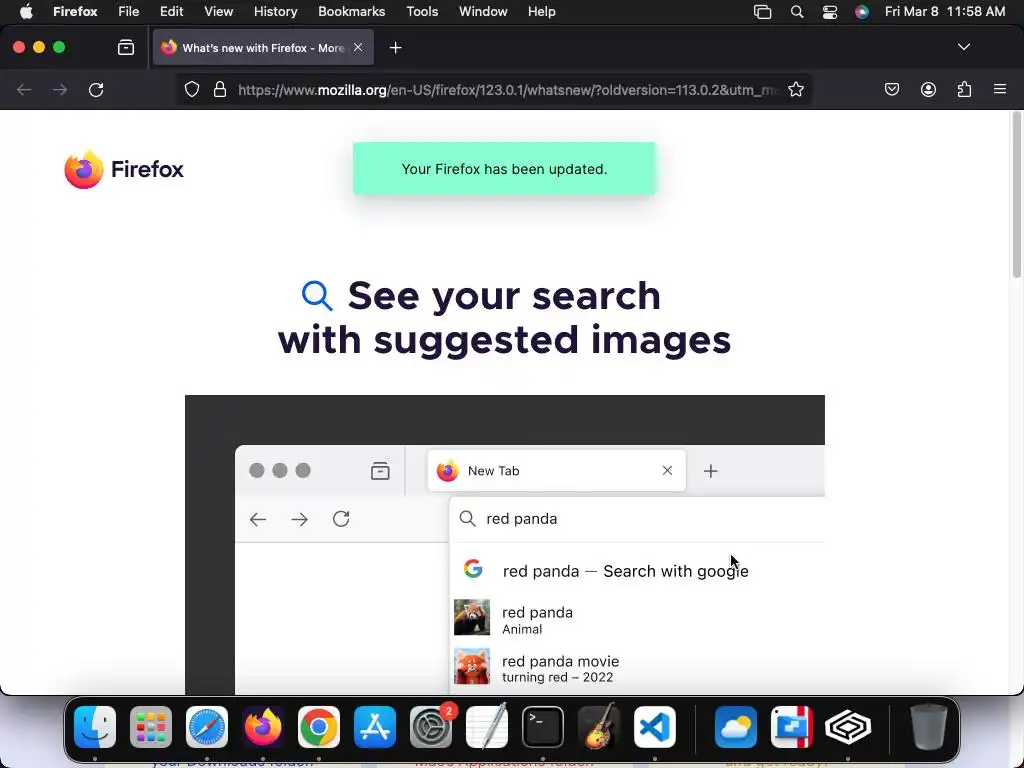Activate Siri from the menu bar
The image size is (1024, 768).
click(862, 12)
